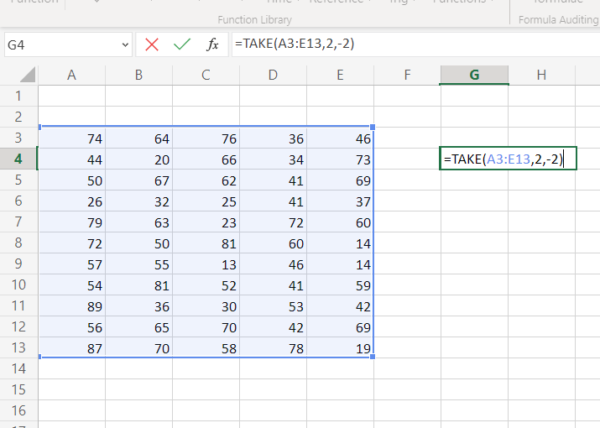
Task: Click cell B3 containing 64
Action: point(139,138)
